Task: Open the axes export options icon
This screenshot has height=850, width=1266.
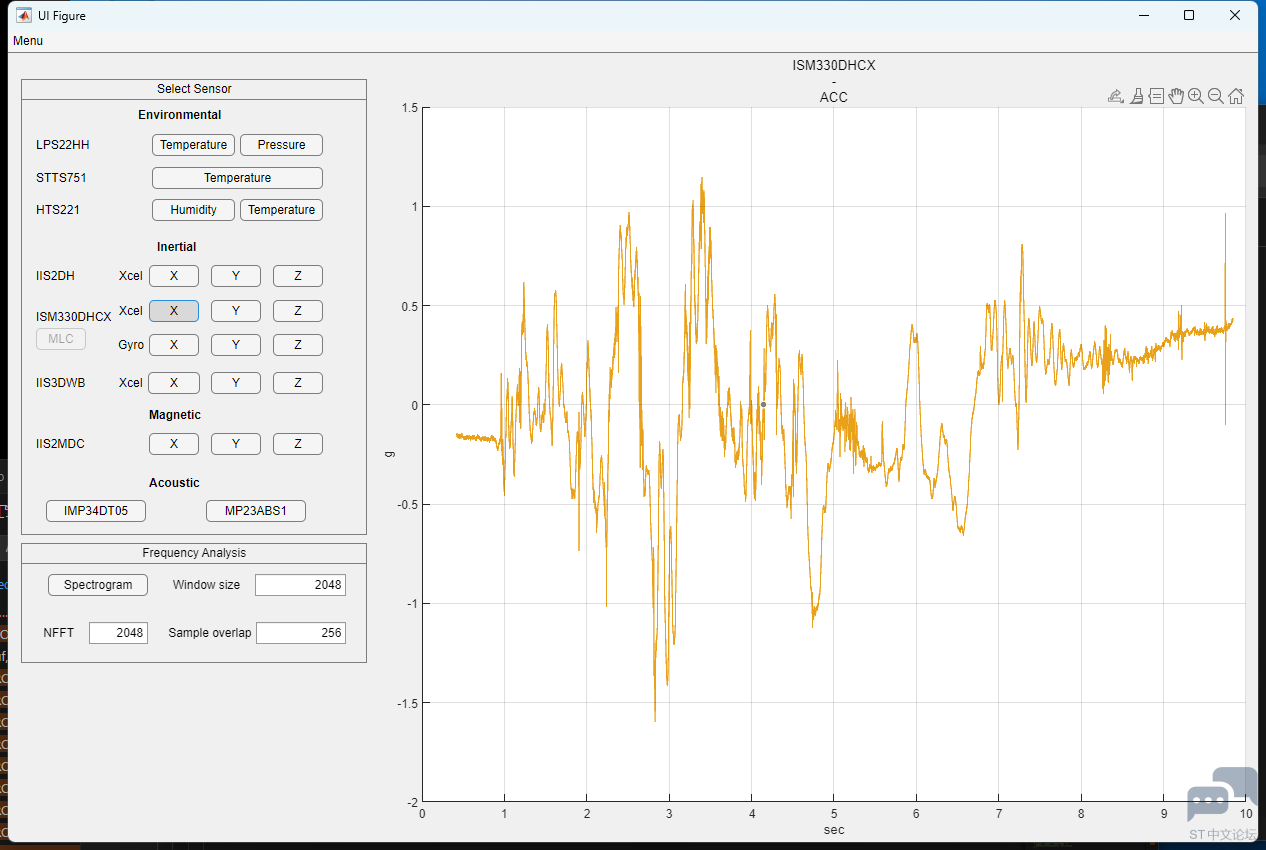Action: [x=1116, y=96]
